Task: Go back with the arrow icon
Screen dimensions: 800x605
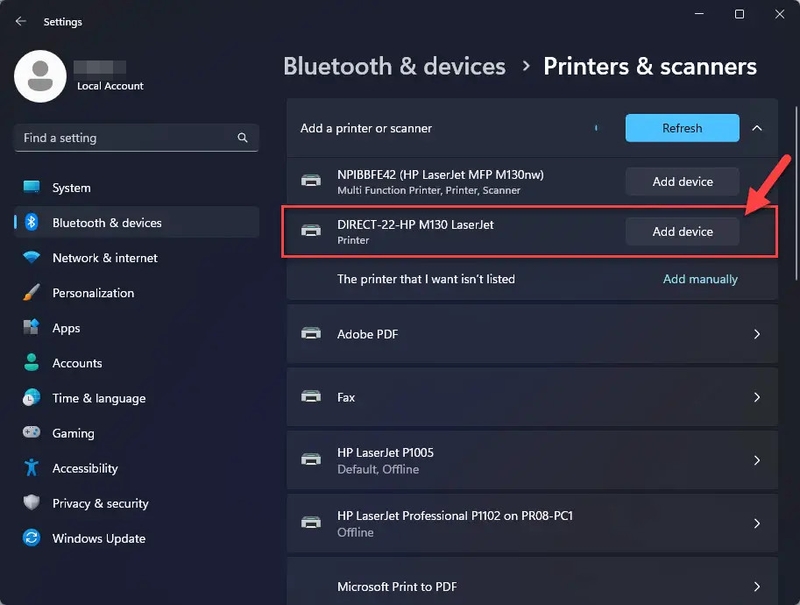Action: (x=20, y=21)
